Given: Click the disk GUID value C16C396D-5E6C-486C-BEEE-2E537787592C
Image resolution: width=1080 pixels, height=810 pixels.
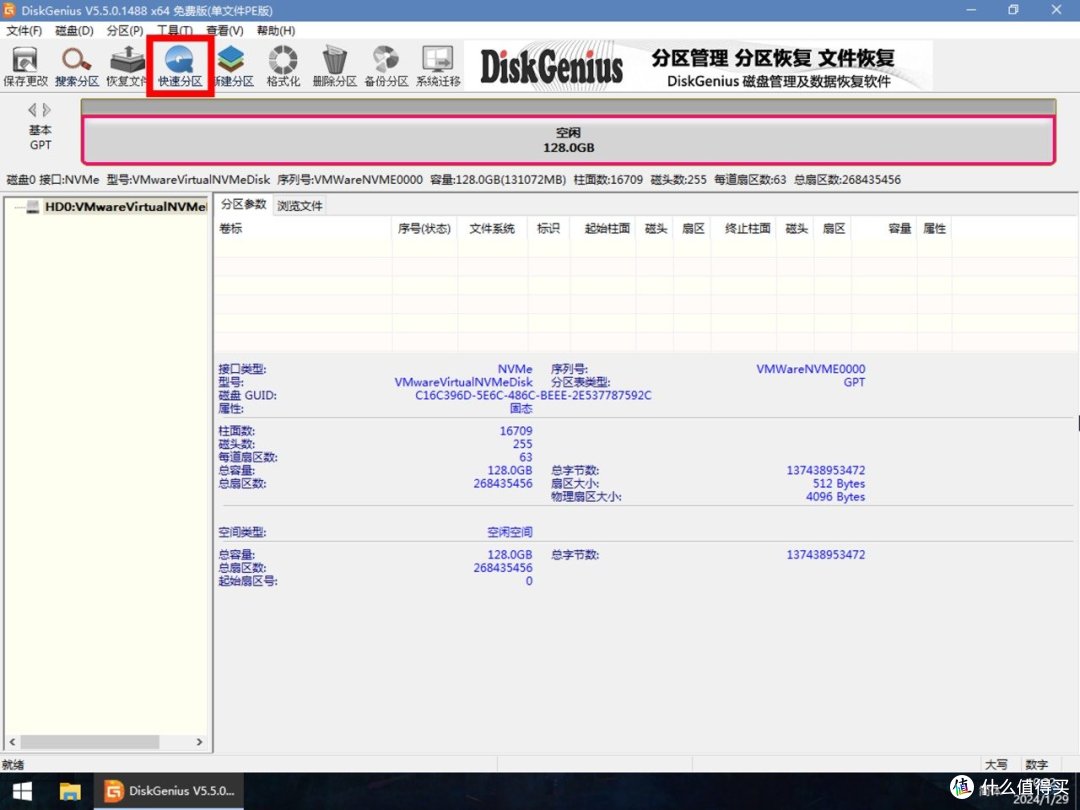Looking at the screenshot, I should point(533,395).
